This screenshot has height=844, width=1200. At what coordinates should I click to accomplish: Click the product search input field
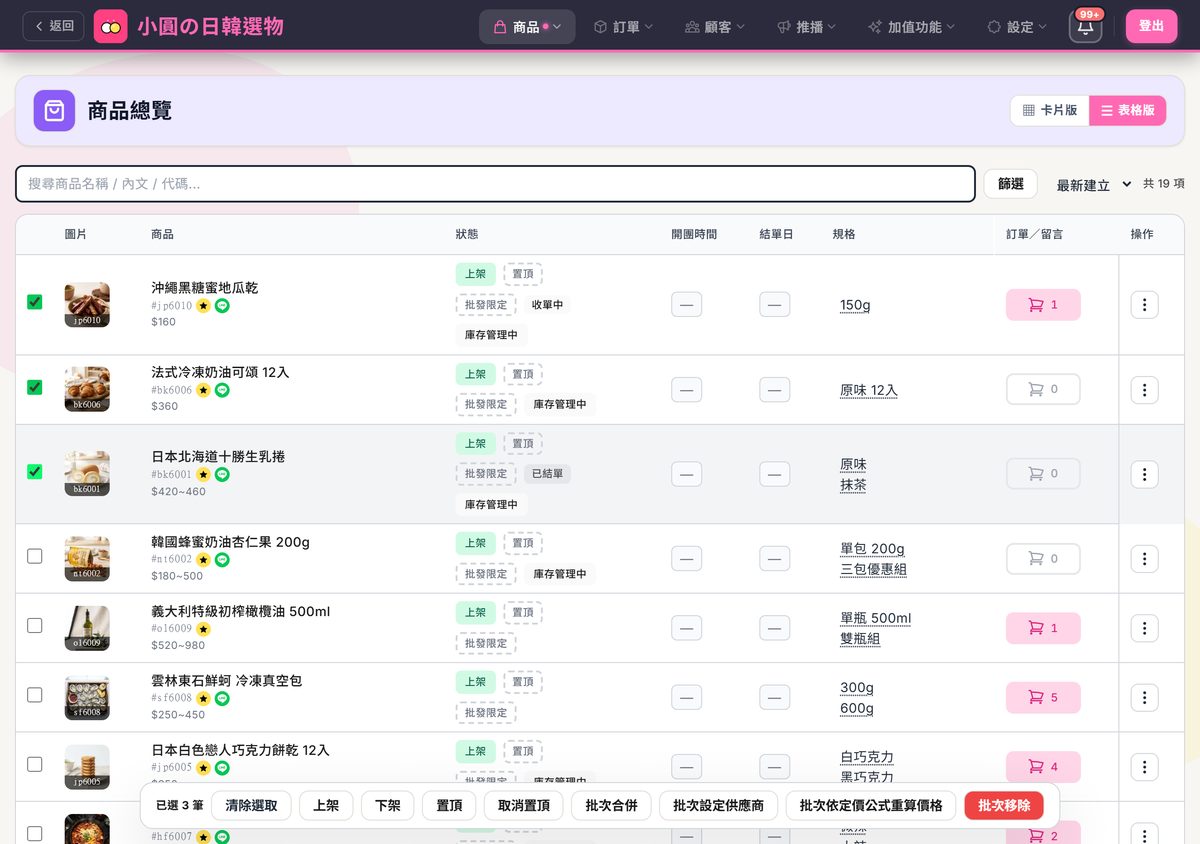coord(495,184)
